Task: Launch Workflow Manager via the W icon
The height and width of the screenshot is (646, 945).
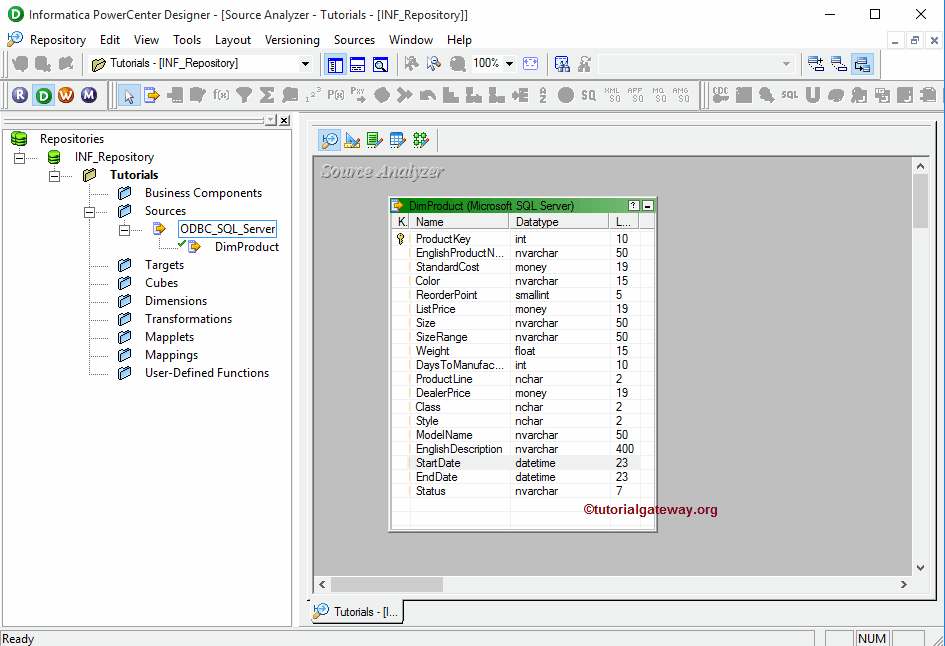Action: coord(66,95)
